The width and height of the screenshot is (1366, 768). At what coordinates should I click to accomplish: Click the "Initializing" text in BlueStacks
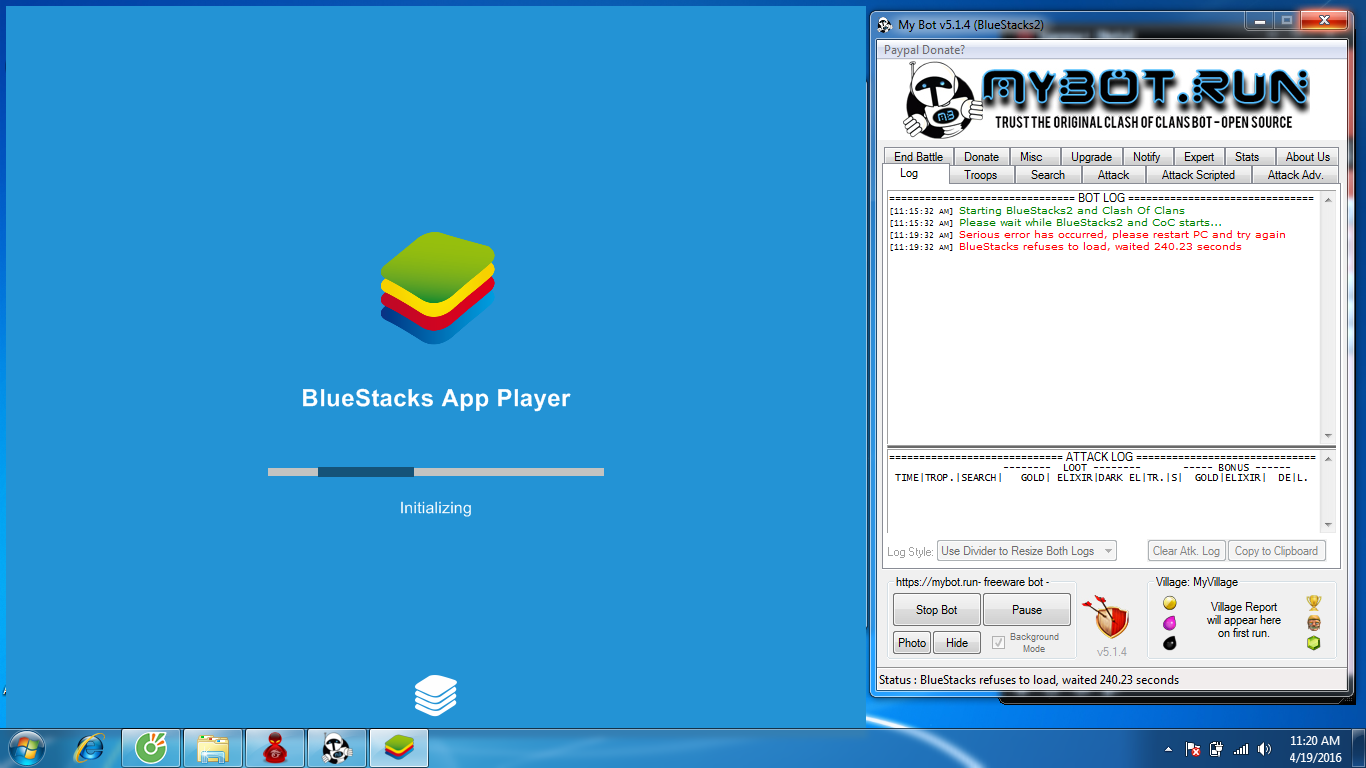436,508
